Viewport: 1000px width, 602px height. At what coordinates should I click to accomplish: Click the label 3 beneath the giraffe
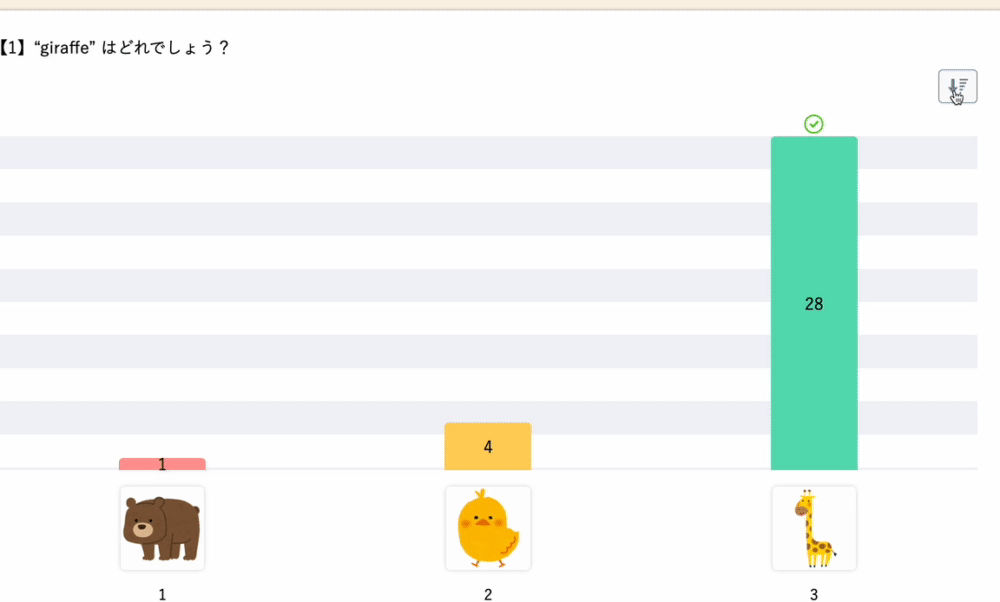(814, 594)
